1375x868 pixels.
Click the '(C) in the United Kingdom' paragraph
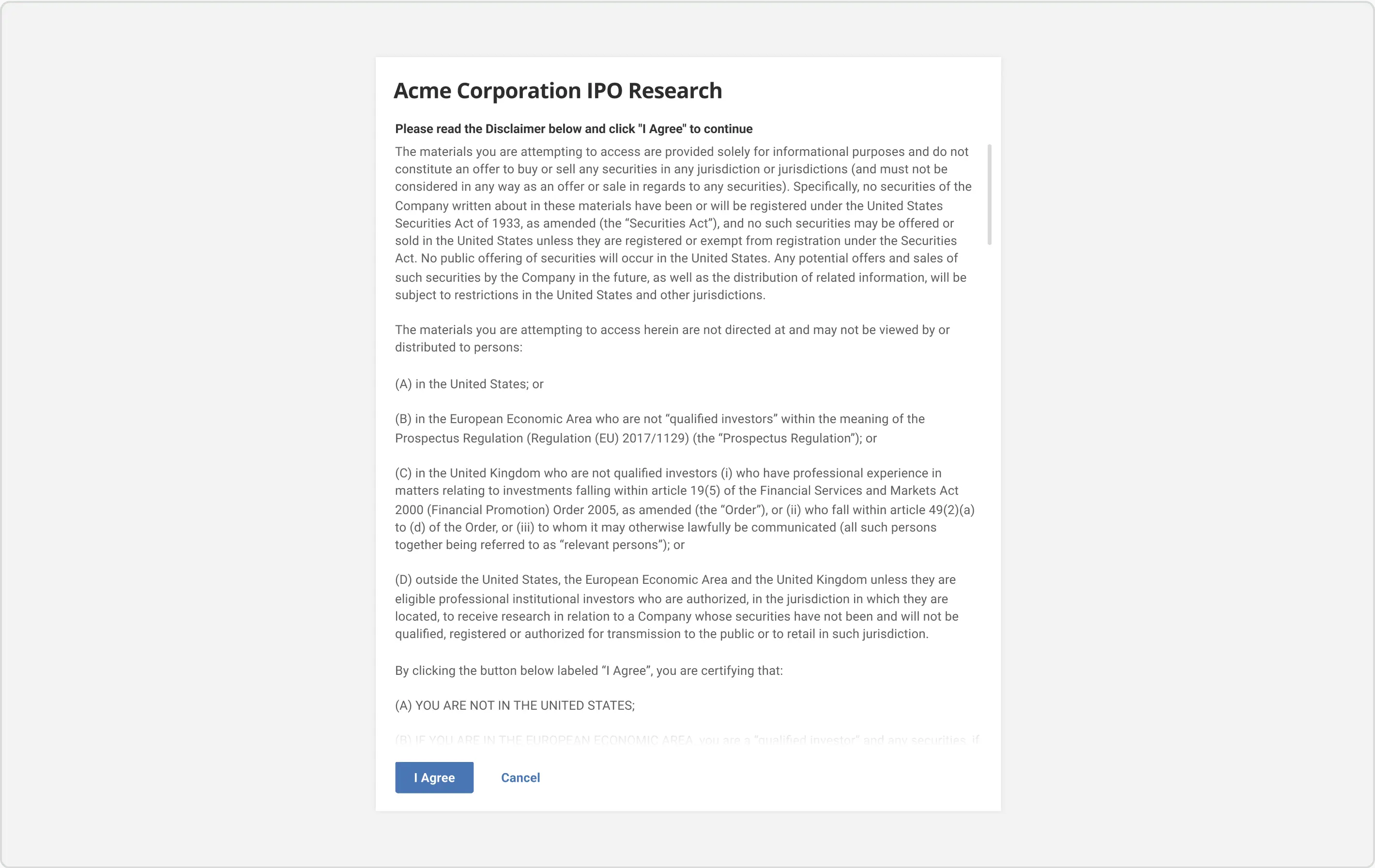pos(685,509)
